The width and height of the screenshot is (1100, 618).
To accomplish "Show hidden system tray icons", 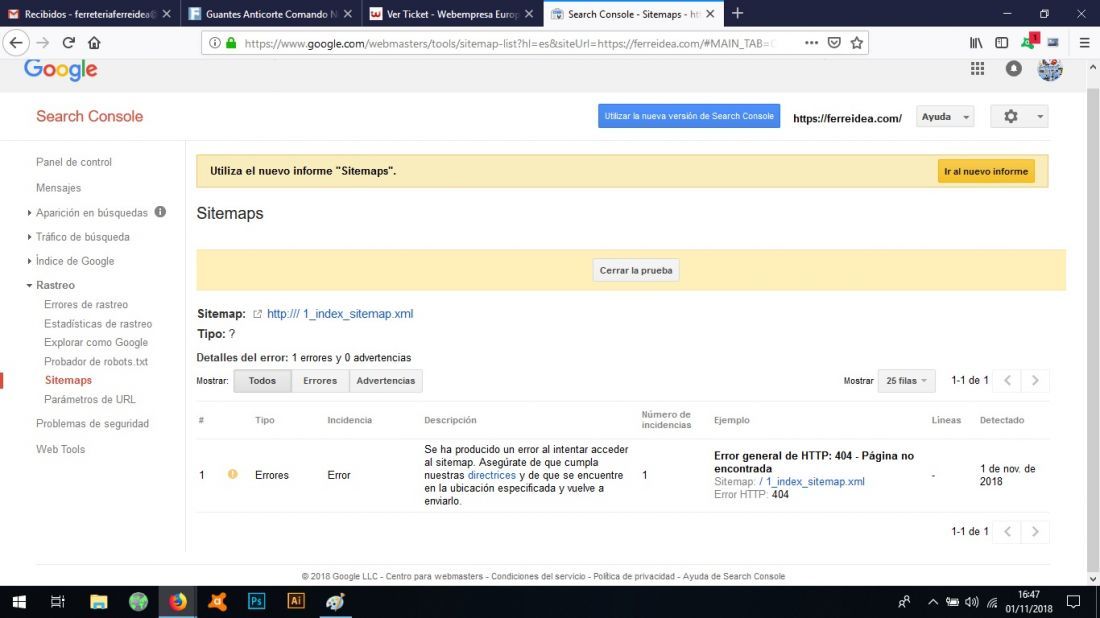I will (932, 602).
